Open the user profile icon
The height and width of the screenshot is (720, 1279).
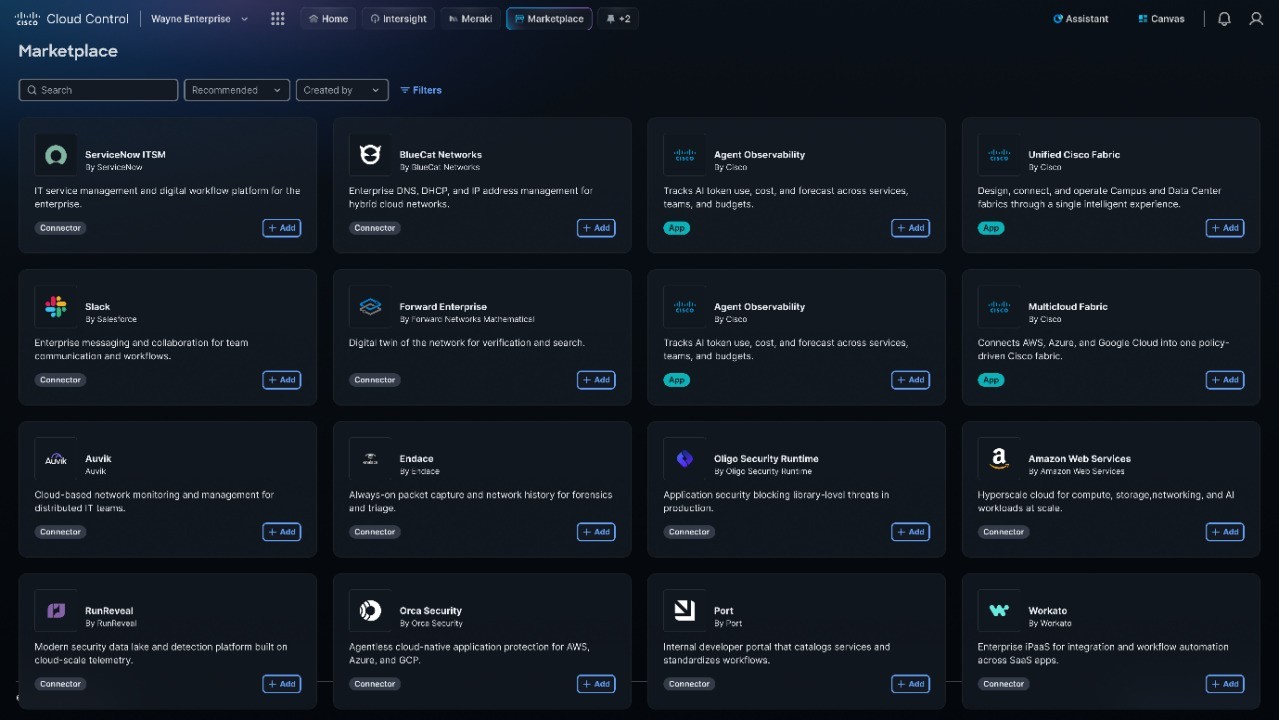(1256, 19)
